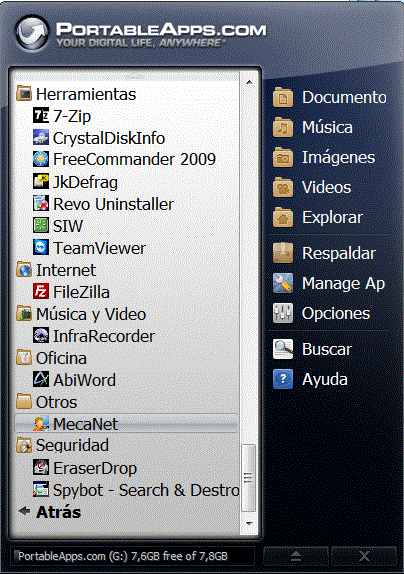Select the Música menu entry

(328, 127)
